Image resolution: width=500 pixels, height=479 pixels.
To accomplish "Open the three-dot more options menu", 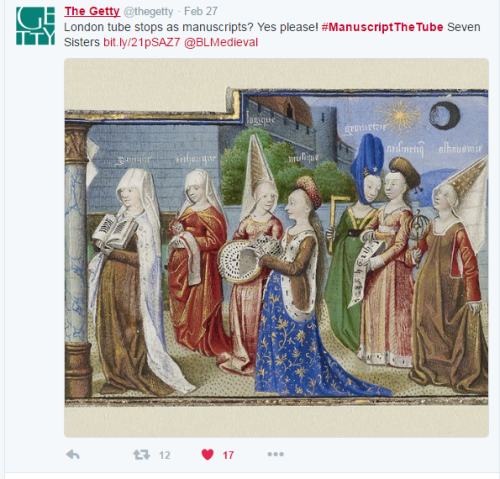I will click(x=276, y=454).
